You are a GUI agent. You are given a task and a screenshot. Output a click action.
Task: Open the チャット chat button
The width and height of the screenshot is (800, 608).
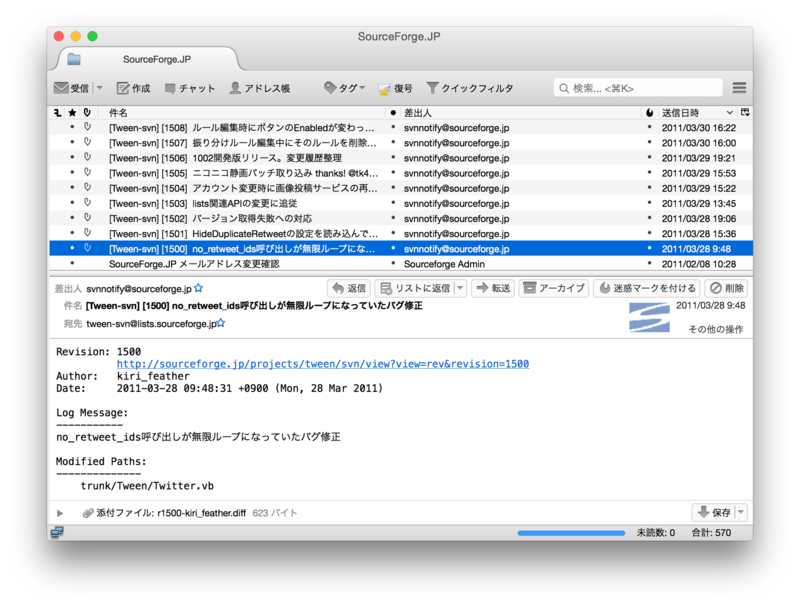pos(190,88)
